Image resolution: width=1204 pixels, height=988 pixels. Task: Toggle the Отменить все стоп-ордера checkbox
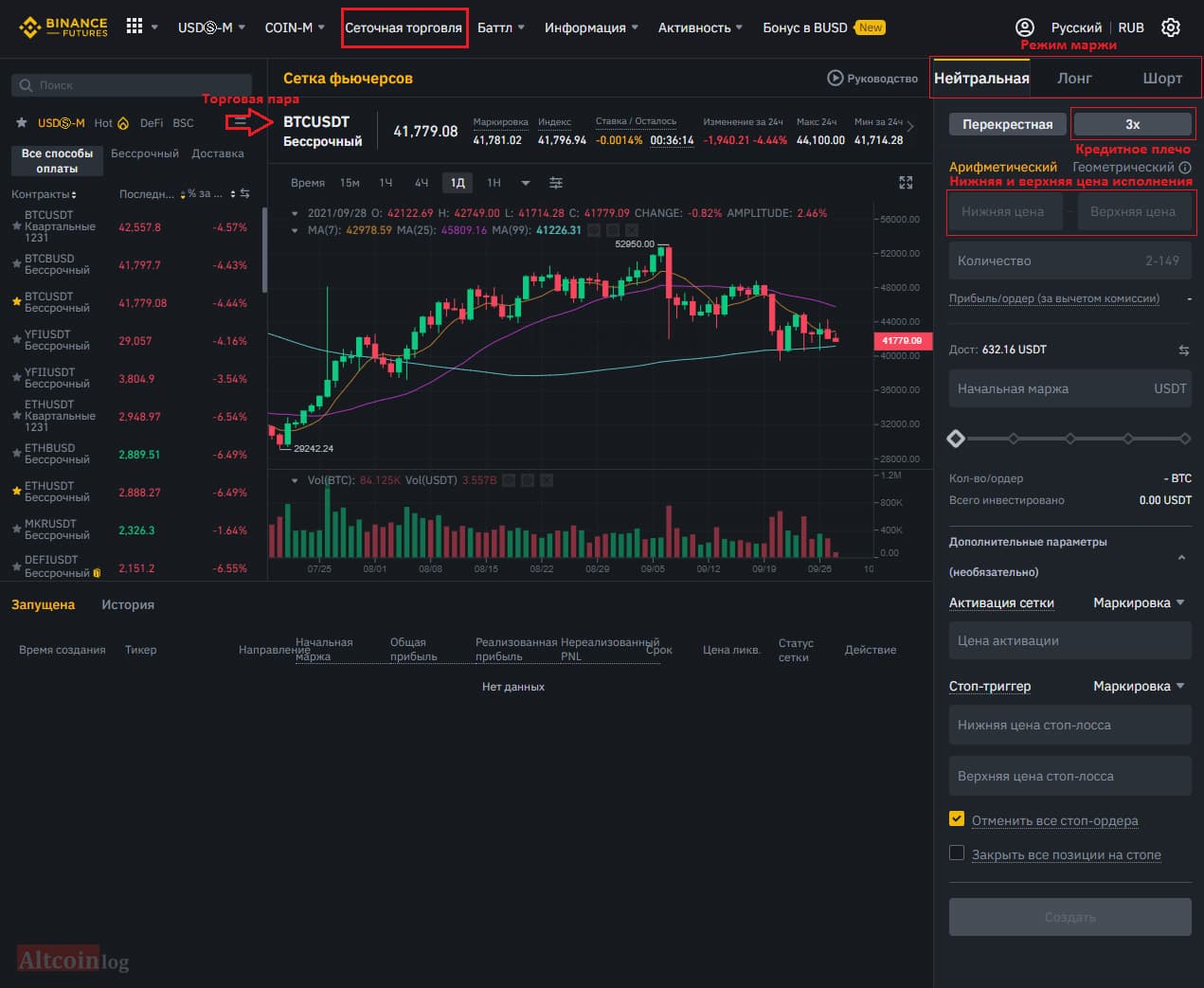957,819
